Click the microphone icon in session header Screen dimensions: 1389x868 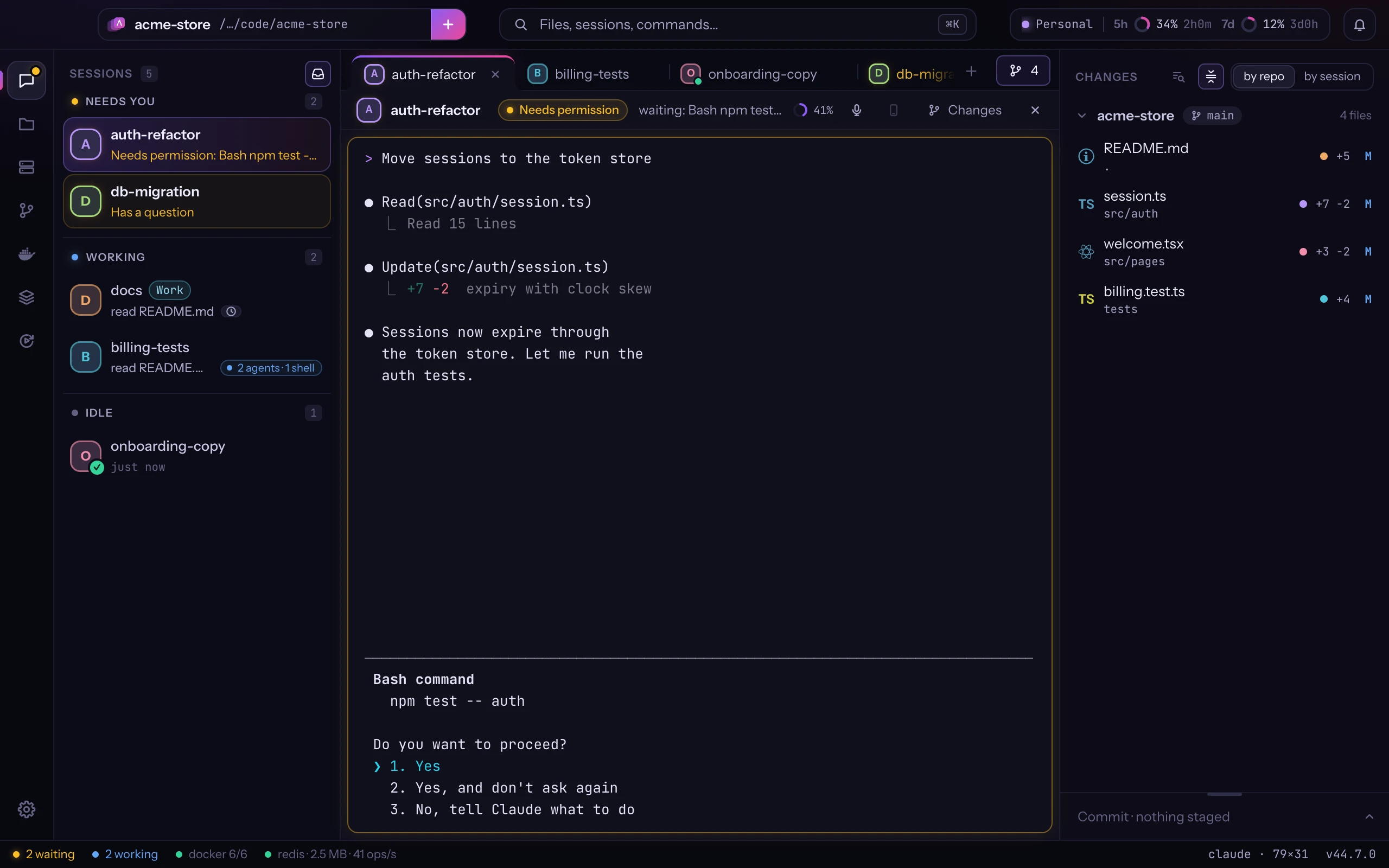[856, 110]
